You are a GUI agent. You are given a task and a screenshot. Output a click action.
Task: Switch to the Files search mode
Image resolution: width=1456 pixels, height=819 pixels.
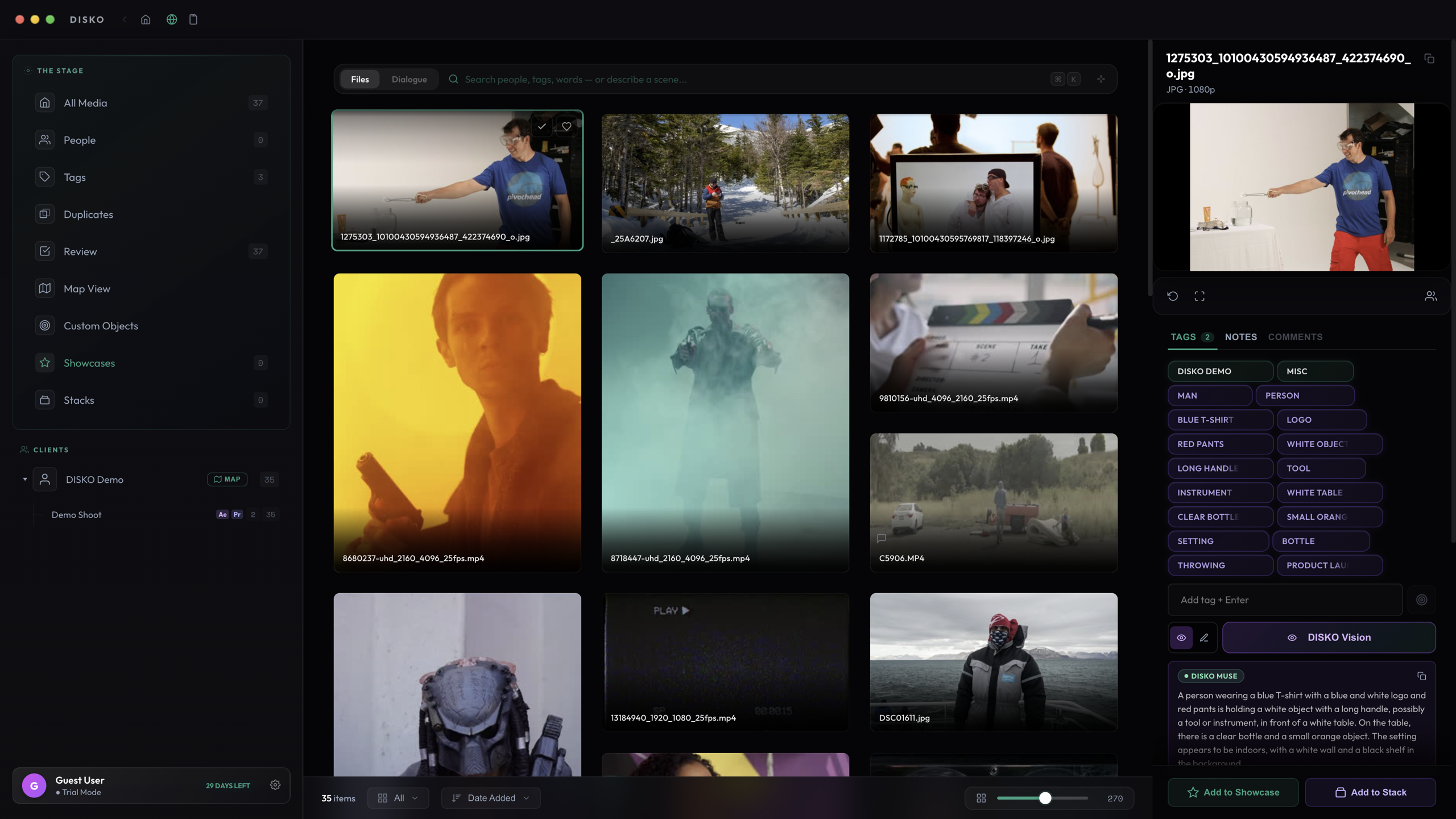tap(360, 79)
